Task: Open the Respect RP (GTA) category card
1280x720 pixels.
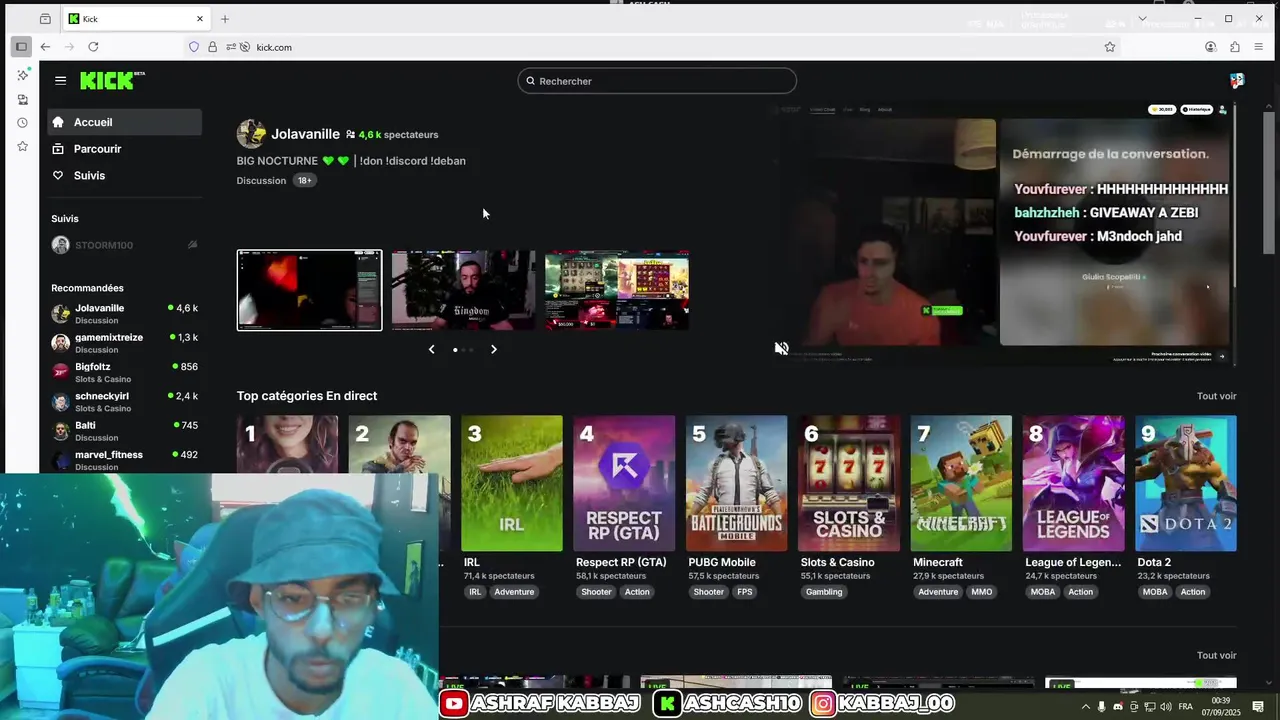Action: tap(624, 484)
